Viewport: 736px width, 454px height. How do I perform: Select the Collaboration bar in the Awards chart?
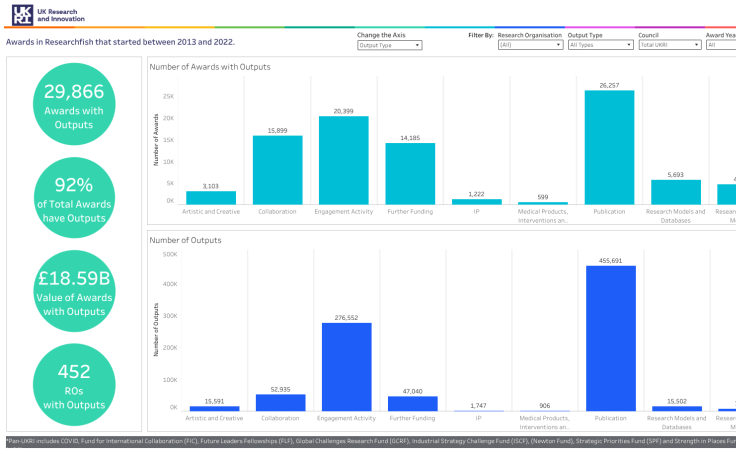click(277, 169)
